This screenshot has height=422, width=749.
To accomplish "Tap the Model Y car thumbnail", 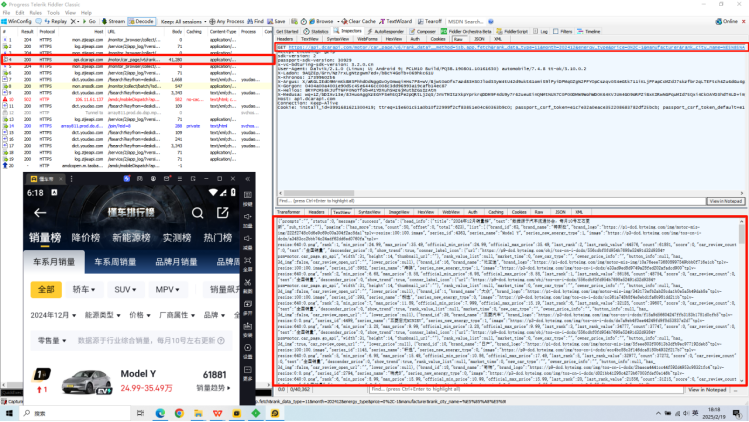I will pos(86,382).
